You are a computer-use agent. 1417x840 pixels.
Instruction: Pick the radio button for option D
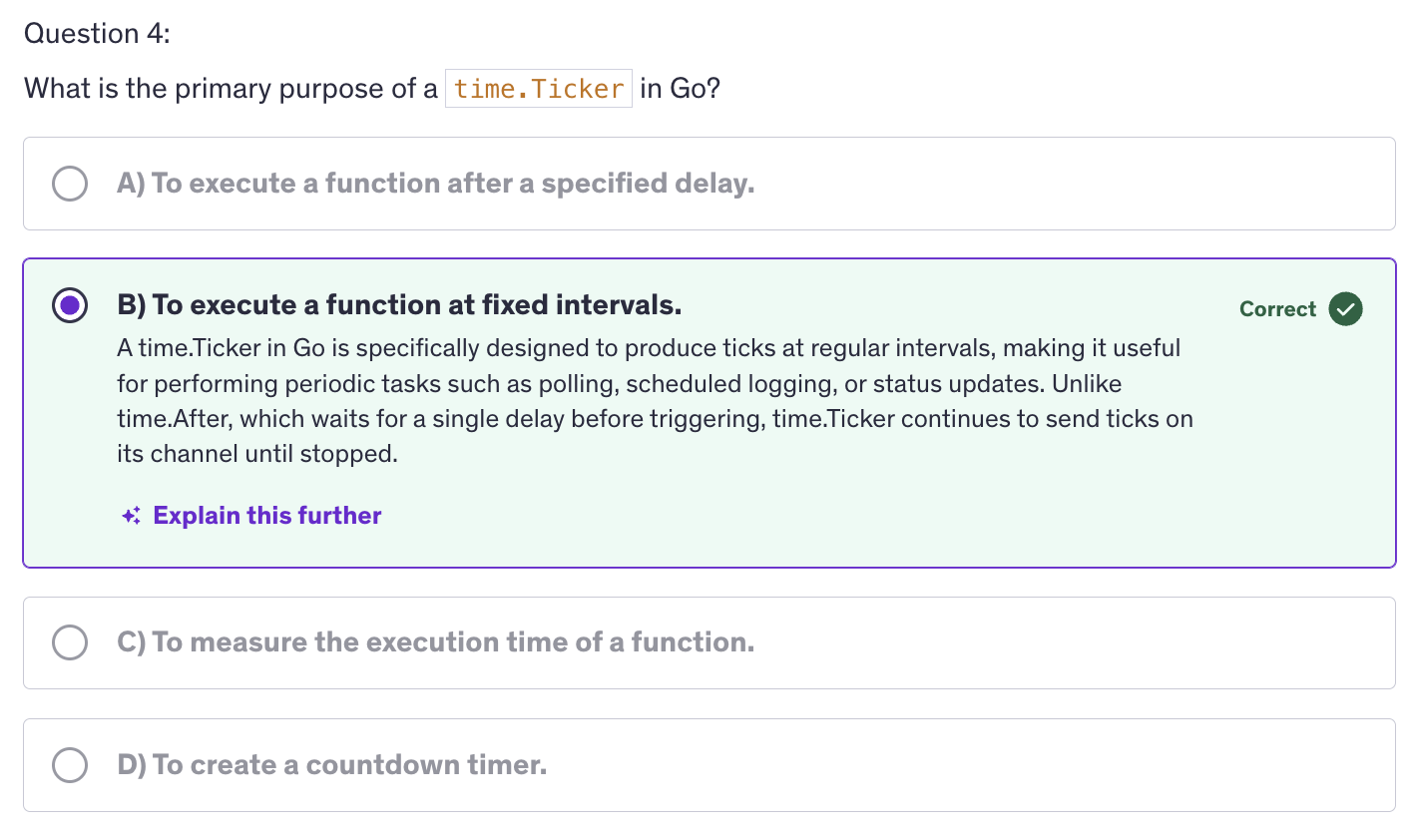tap(70, 765)
